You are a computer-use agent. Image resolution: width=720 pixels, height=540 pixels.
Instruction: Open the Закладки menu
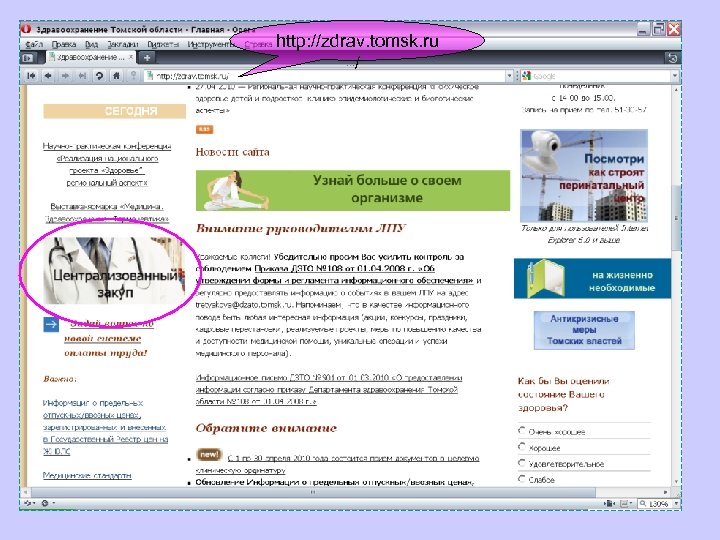(x=123, y=44)
